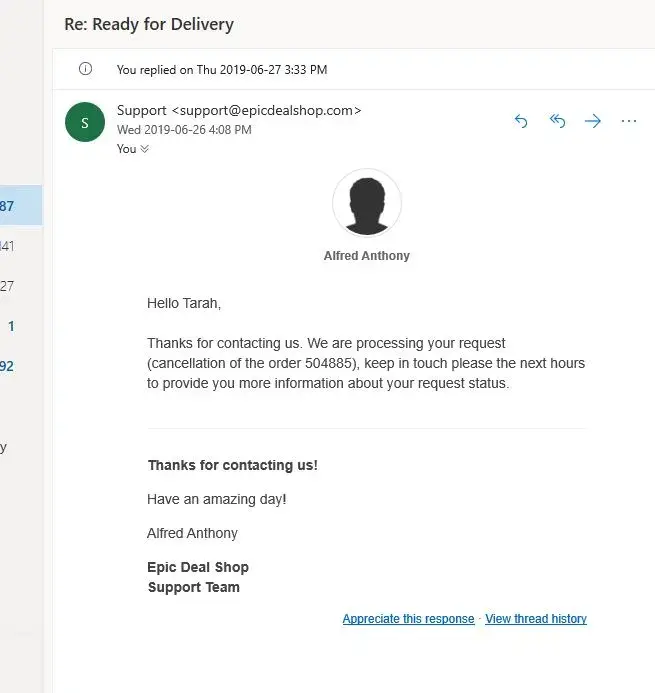
Task: Click Alfred Anthony's profile silhouette picture
Action: (x=367, y=203)
